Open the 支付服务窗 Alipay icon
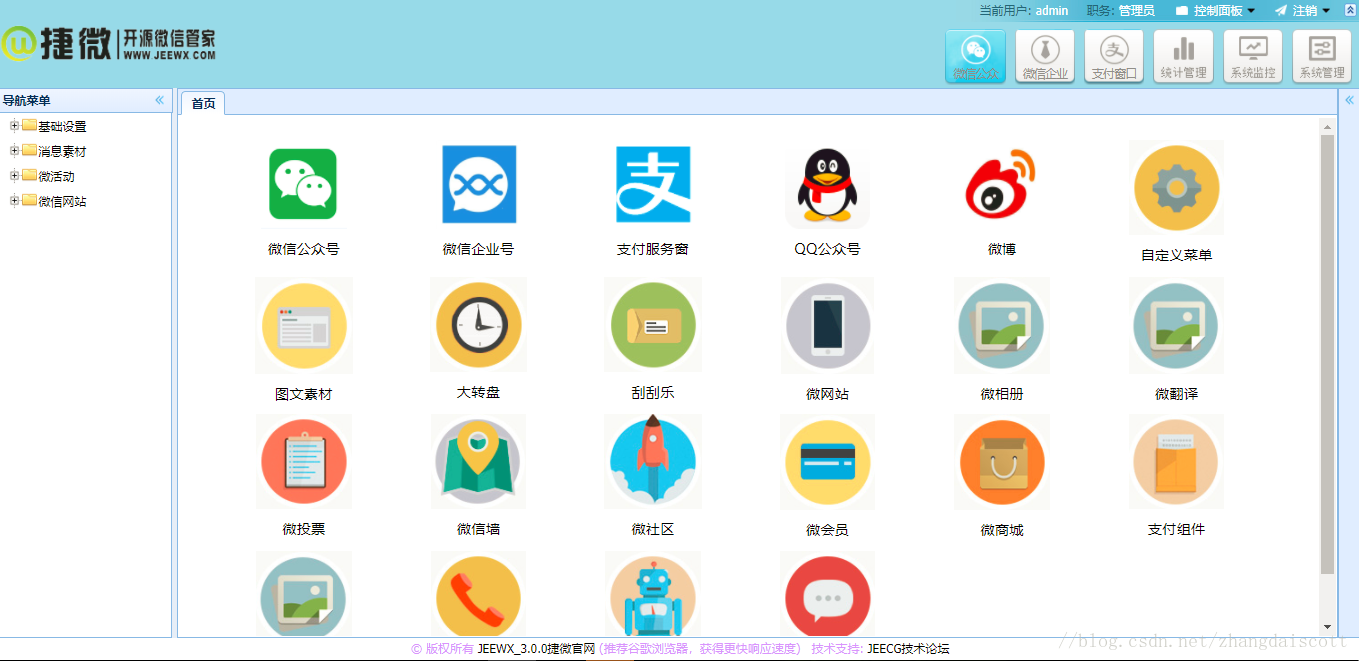 [653, 184]
